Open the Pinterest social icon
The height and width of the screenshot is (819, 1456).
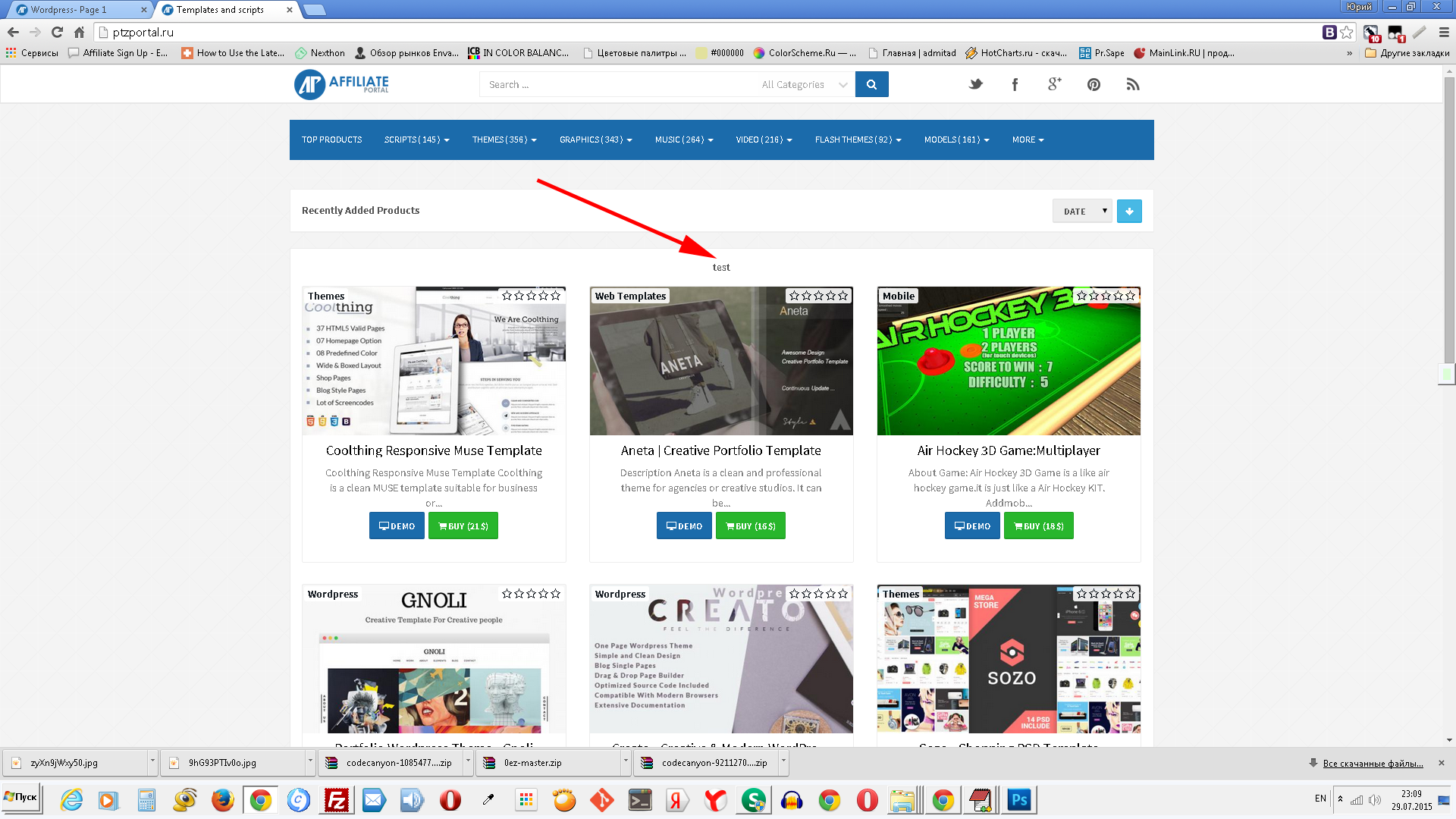tap(1094, 84)
